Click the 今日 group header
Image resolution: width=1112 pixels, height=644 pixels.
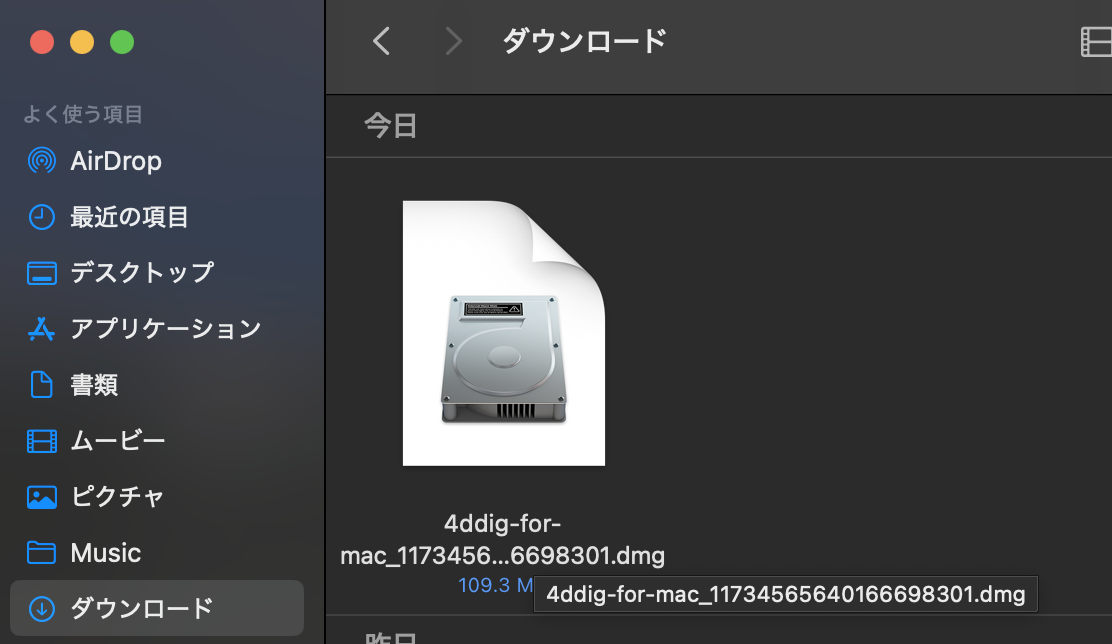[x=390, y=126]
